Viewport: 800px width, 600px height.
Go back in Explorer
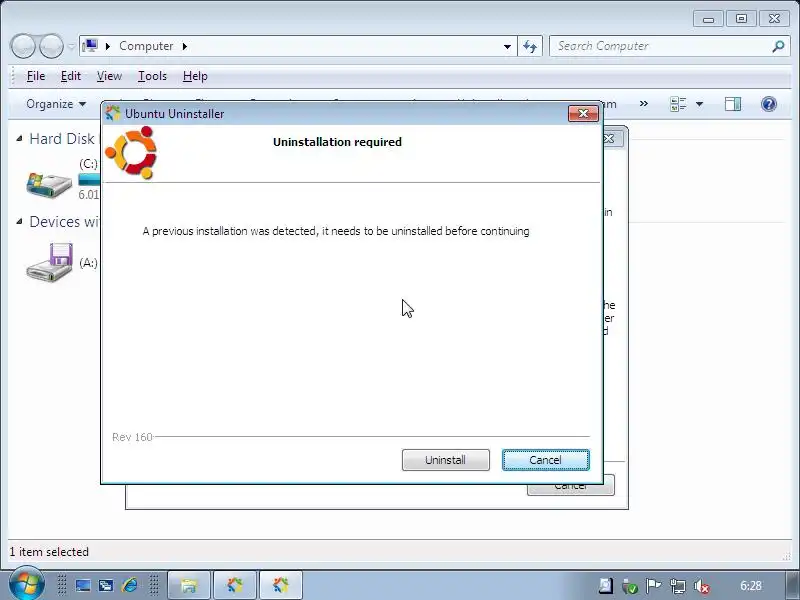(22, 46)
